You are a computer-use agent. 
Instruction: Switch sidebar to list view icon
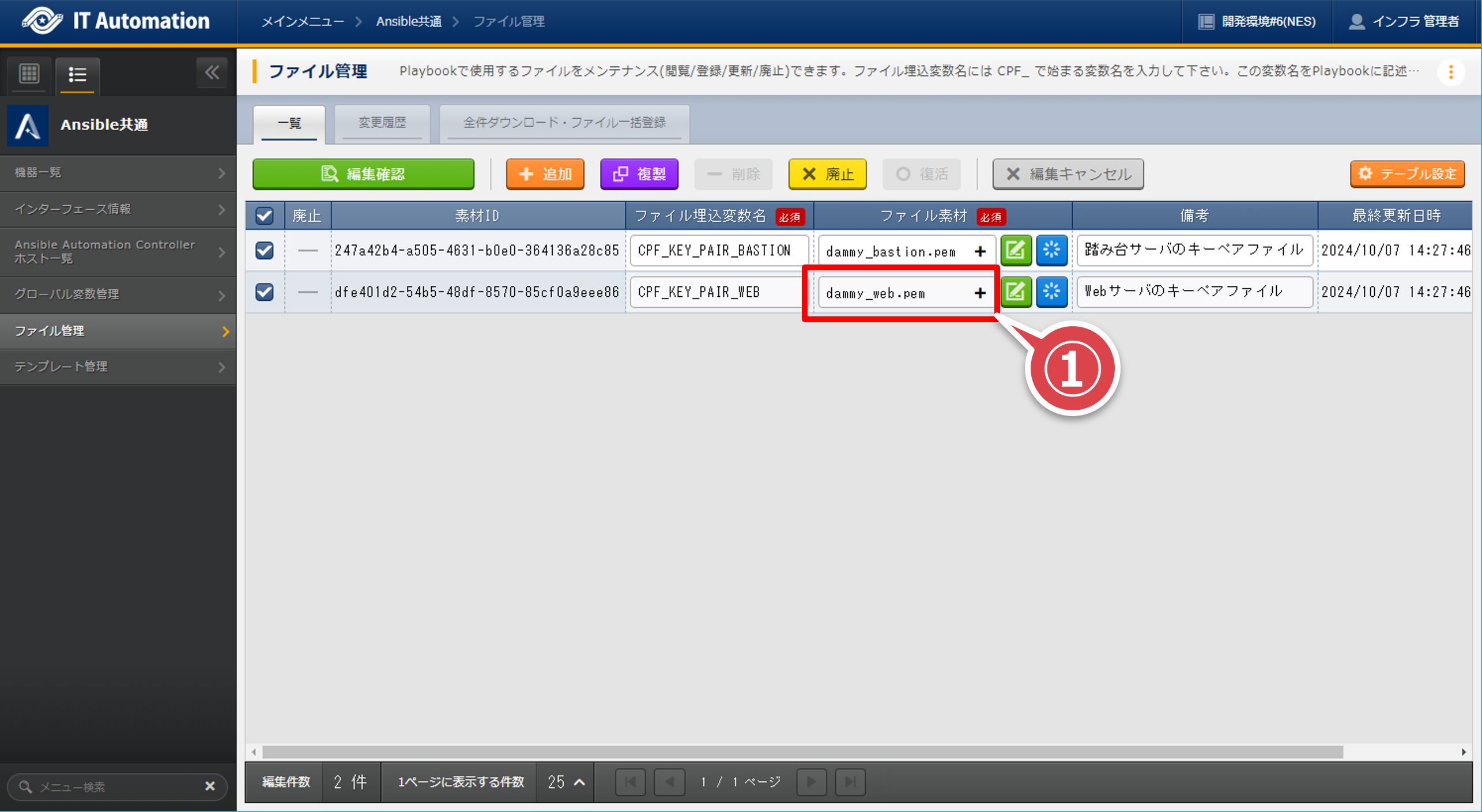pos(77,74)
